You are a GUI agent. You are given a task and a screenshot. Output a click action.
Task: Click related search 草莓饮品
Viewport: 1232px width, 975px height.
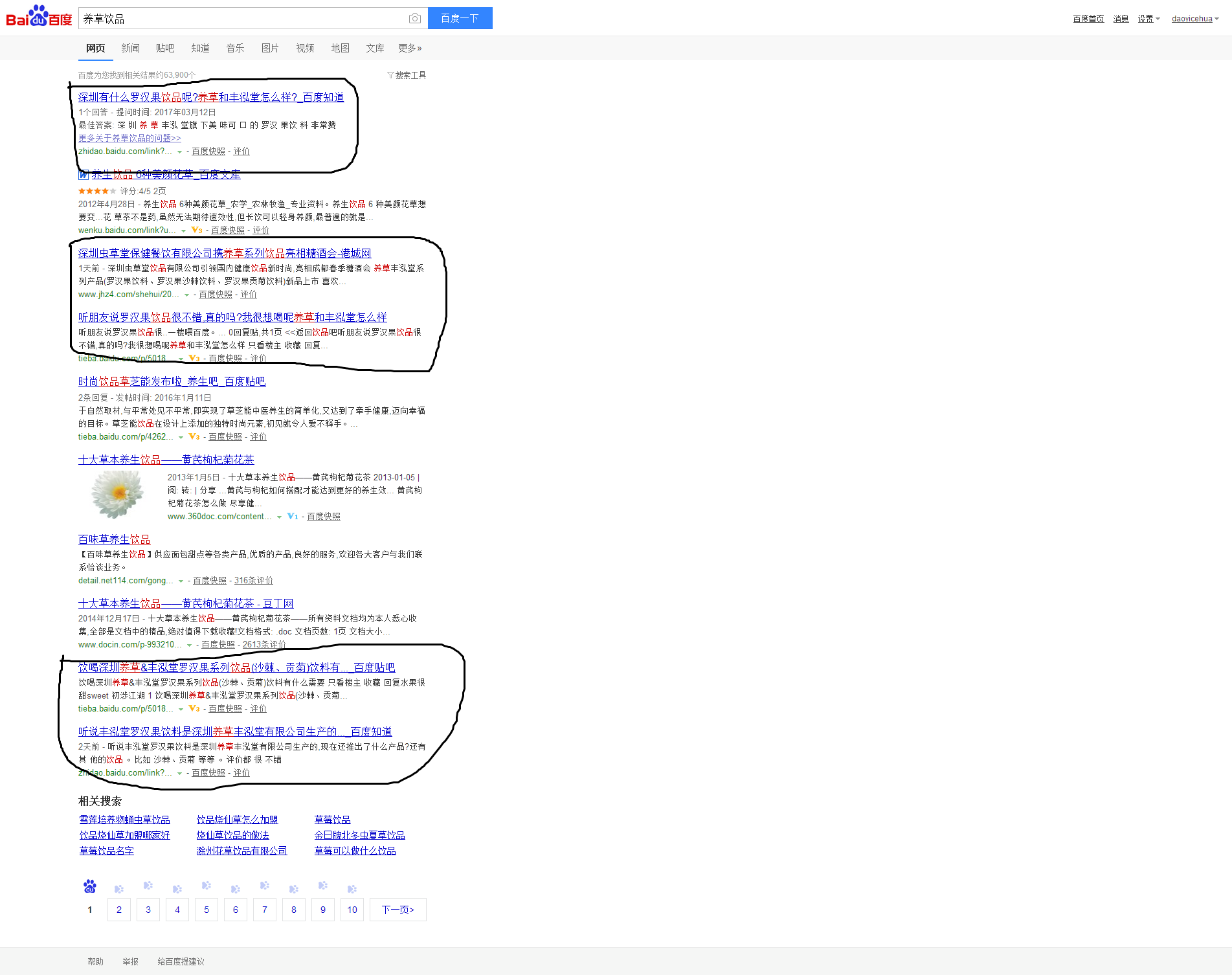332,820
